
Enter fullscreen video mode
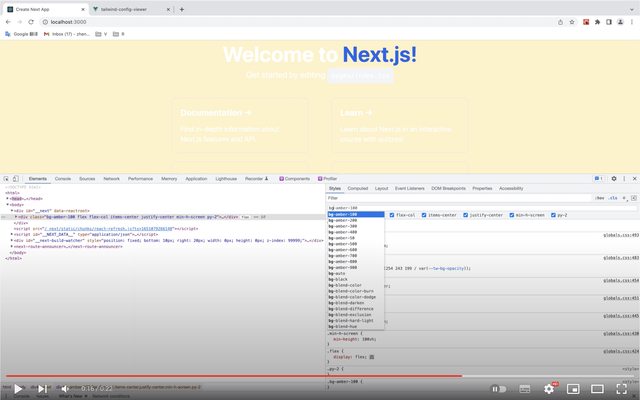[x=622, y=389]
